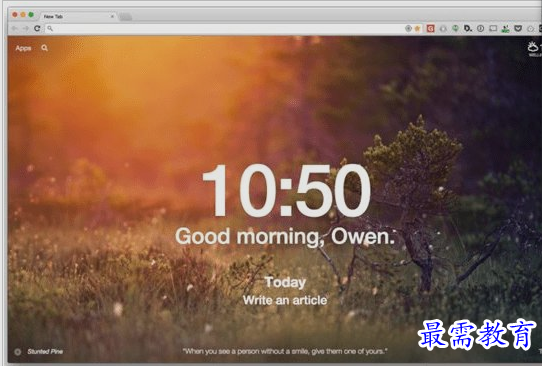The image size is (542, 366).
Task: Click the Today focus heading
Action: pos(286,282)
